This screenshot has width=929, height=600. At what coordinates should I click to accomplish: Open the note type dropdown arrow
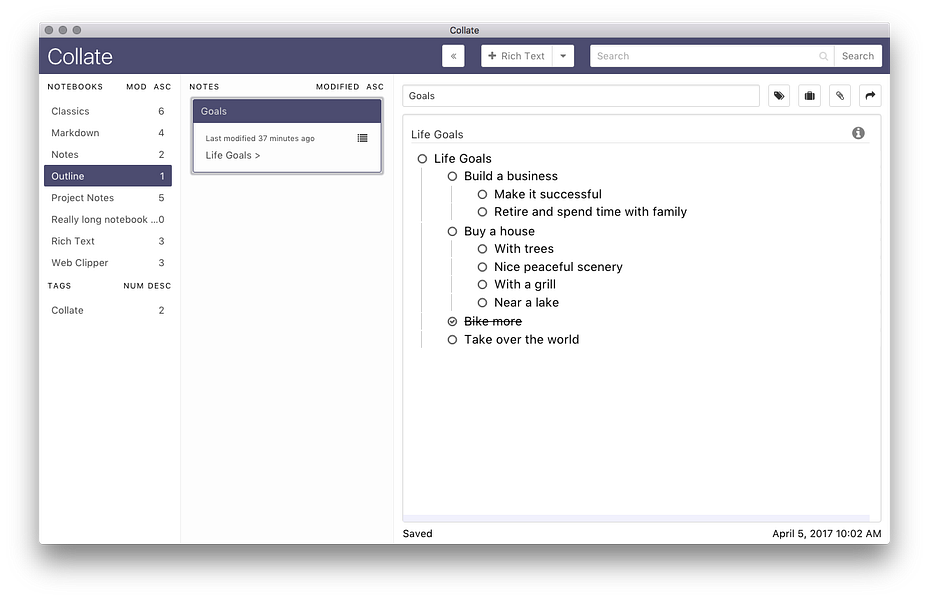point(563,56)
